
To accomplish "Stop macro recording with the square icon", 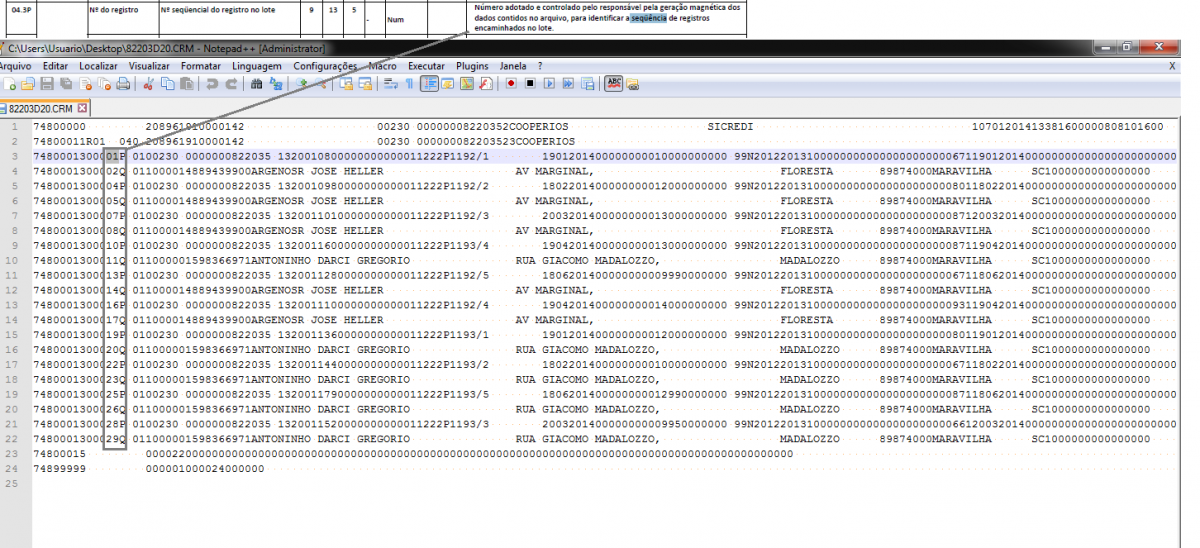I will pos(530,83).
